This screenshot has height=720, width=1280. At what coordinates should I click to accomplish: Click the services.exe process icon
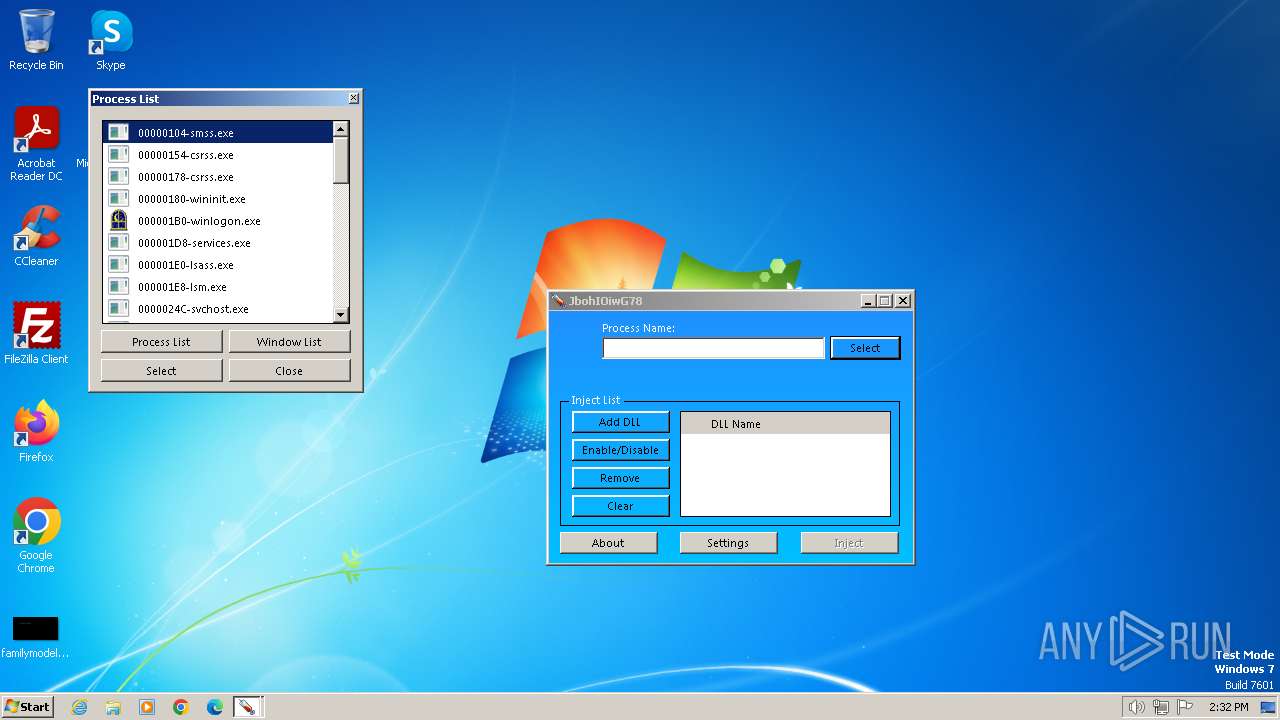coord(119,242)
